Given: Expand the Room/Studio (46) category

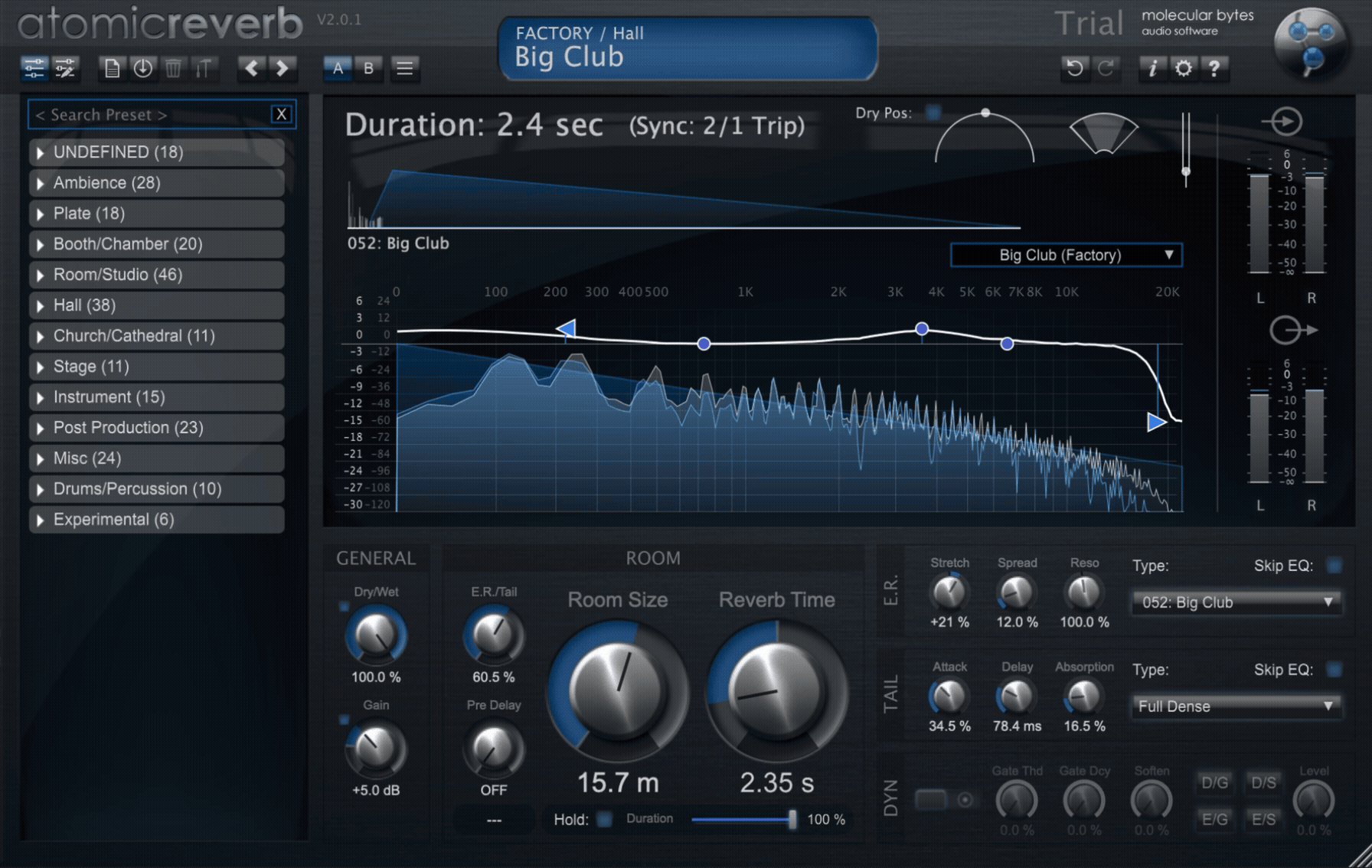Looking at the screenshot, I should click(x=157, y=275).
